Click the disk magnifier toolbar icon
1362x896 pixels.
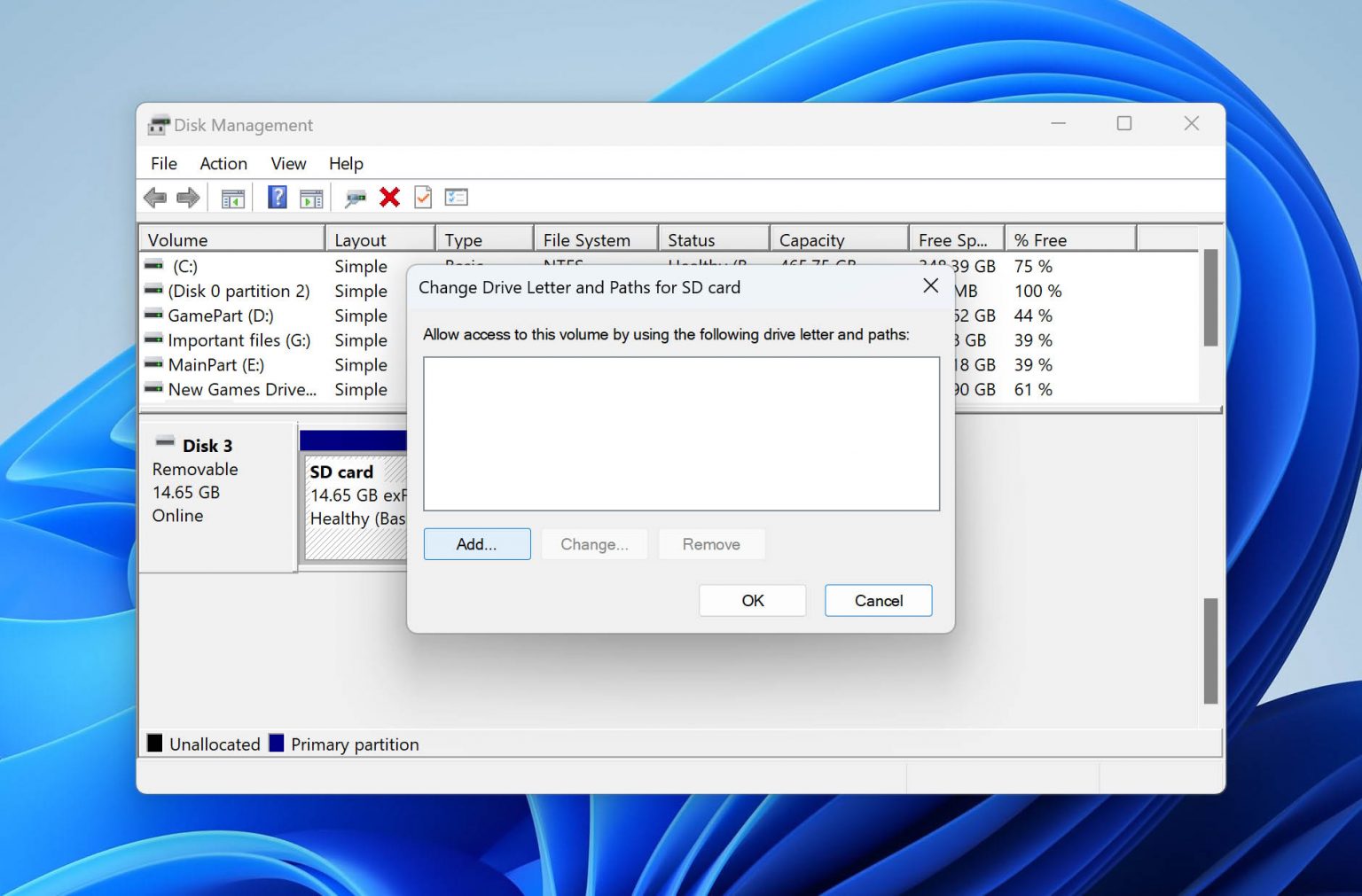pyautogui.click(x=354, y=197)
